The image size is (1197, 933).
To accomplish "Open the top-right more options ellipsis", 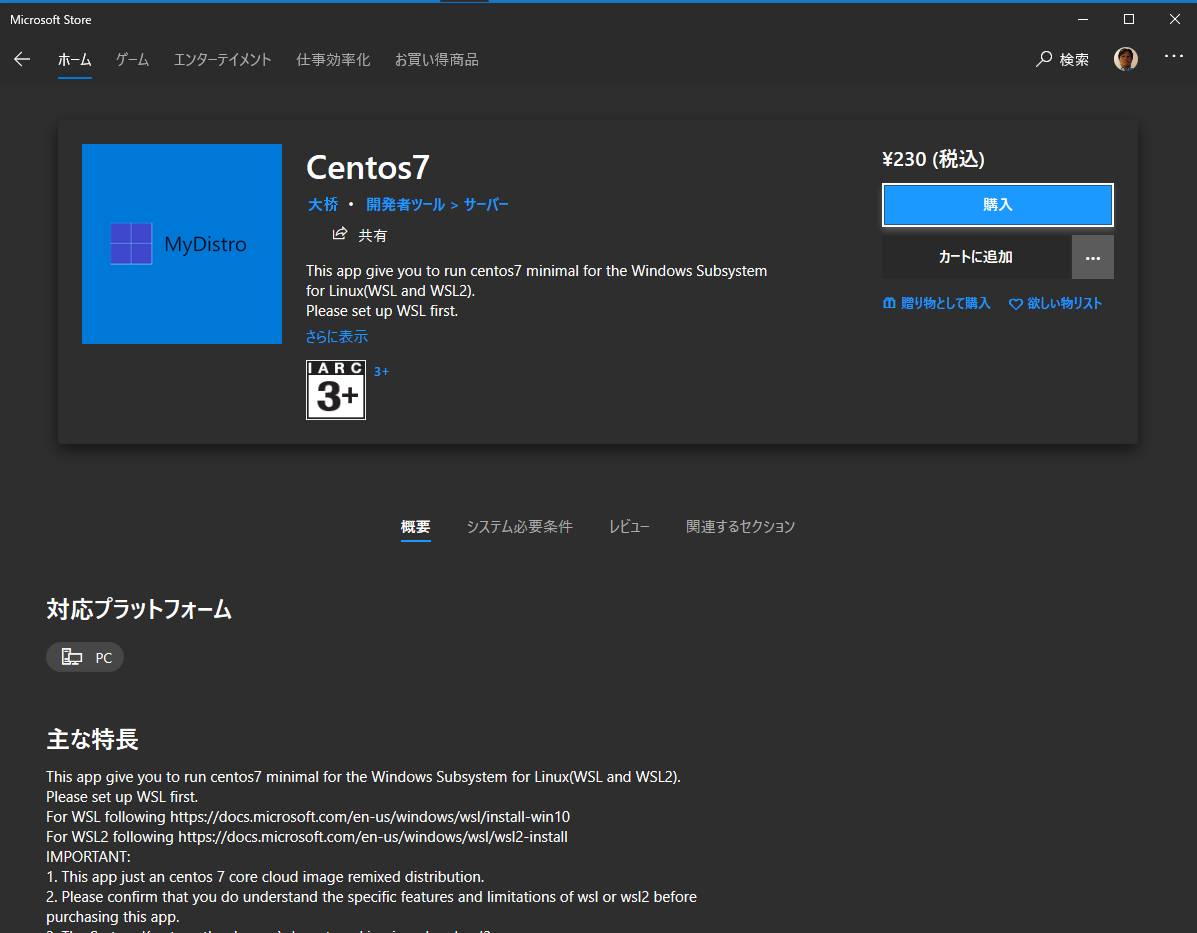I will [x=1173, y=56].
